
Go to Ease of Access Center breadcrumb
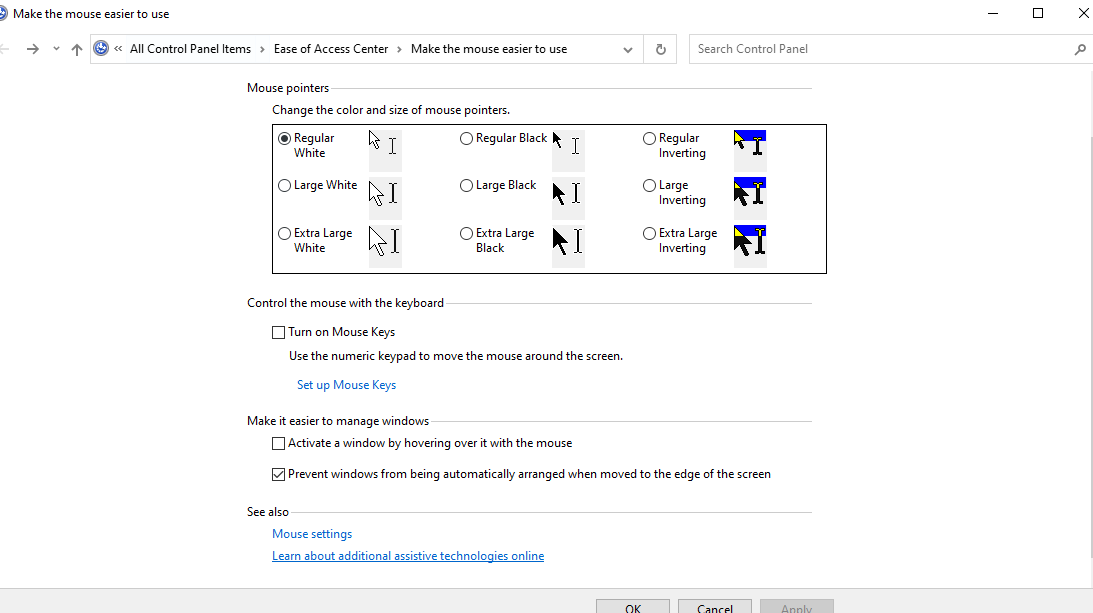(x=330, y=49)
